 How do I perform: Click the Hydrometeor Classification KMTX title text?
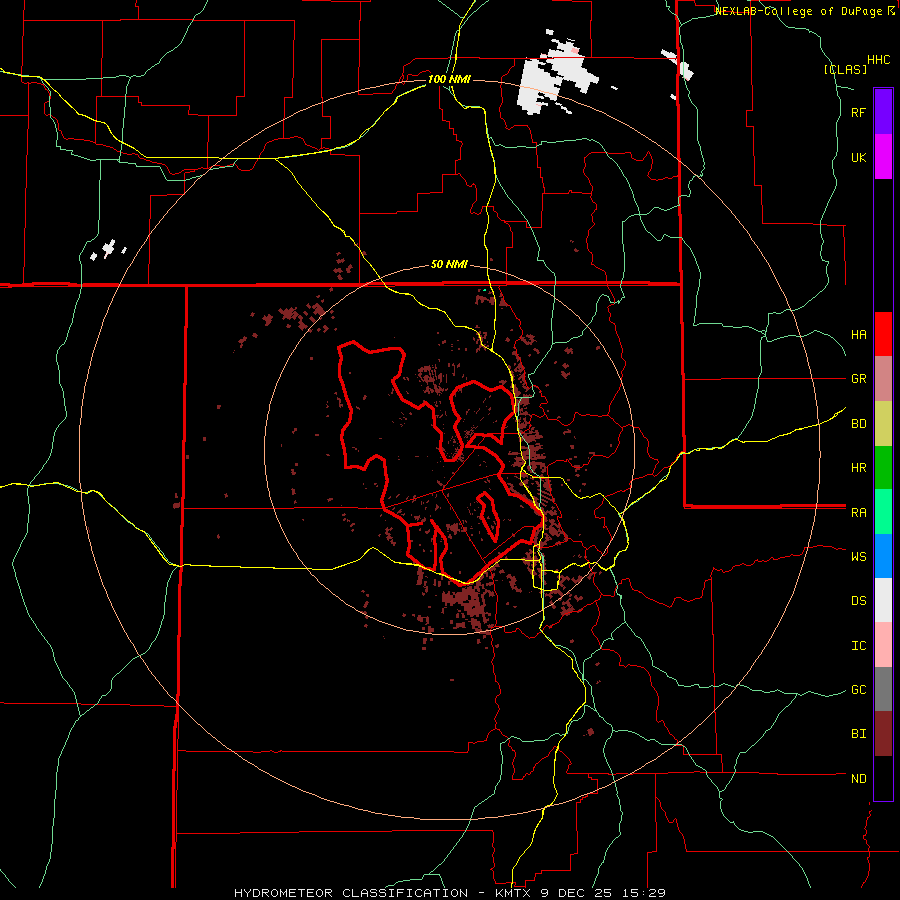449,893
